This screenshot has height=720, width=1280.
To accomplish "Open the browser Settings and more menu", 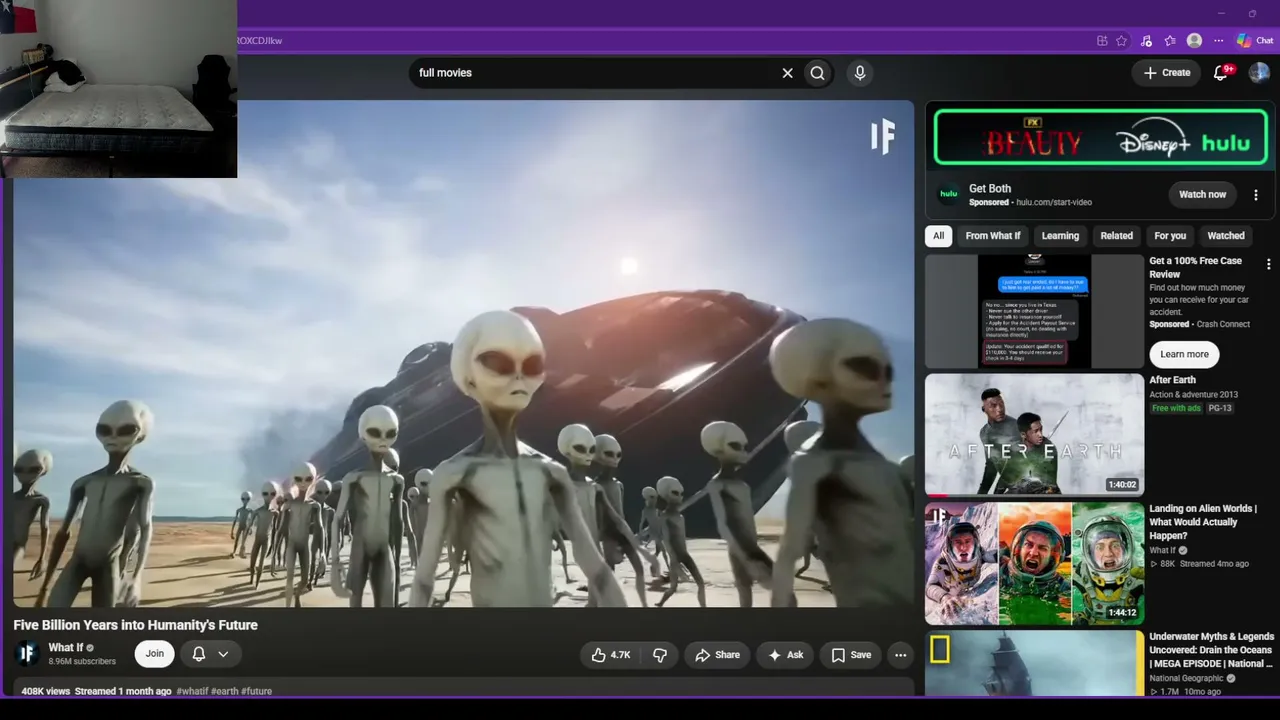I will click(1218, 41).
